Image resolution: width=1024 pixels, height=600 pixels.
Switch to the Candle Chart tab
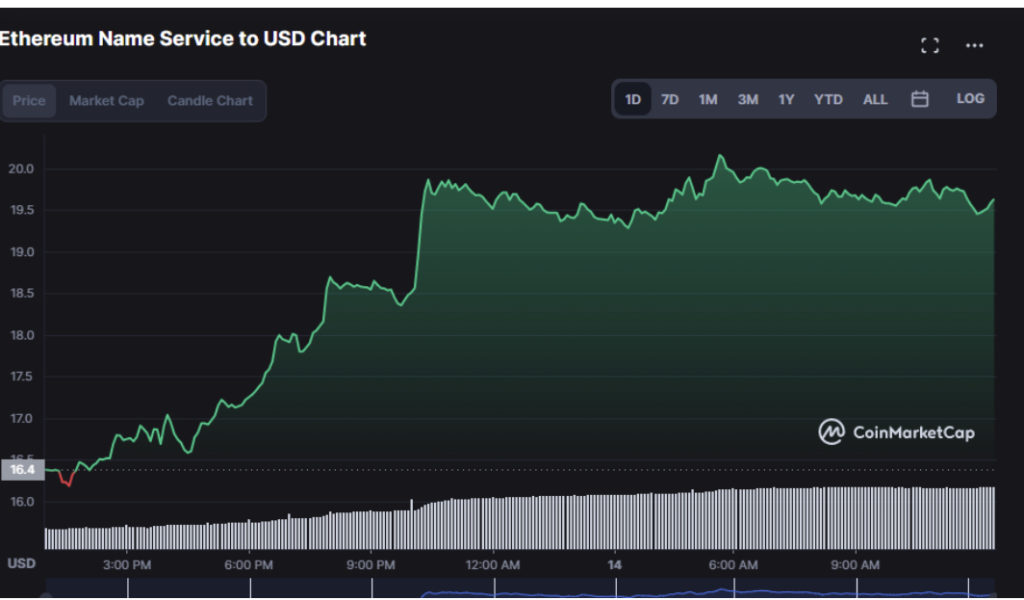pos(210,101)
